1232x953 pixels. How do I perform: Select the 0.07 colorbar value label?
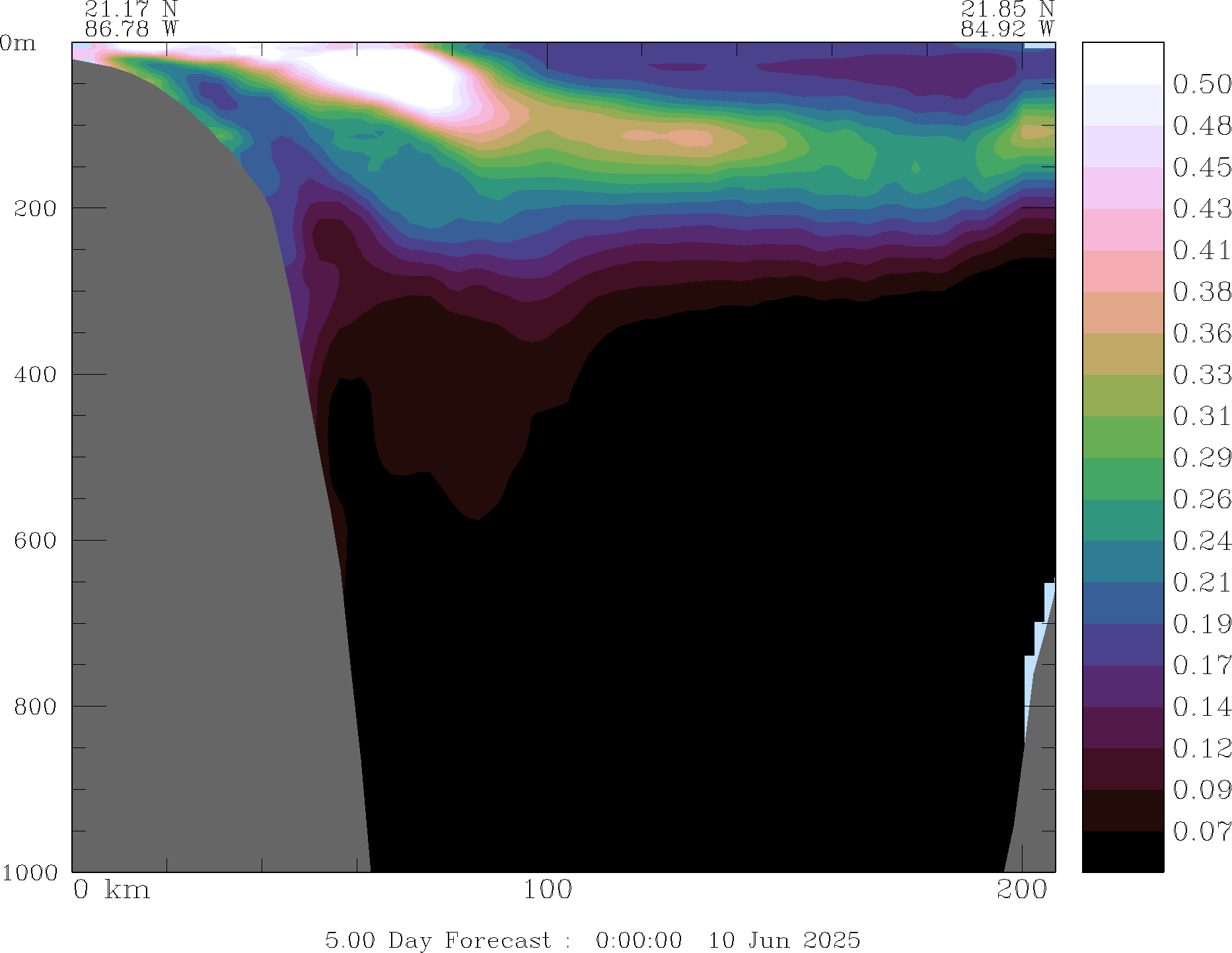pos(1202,831)
